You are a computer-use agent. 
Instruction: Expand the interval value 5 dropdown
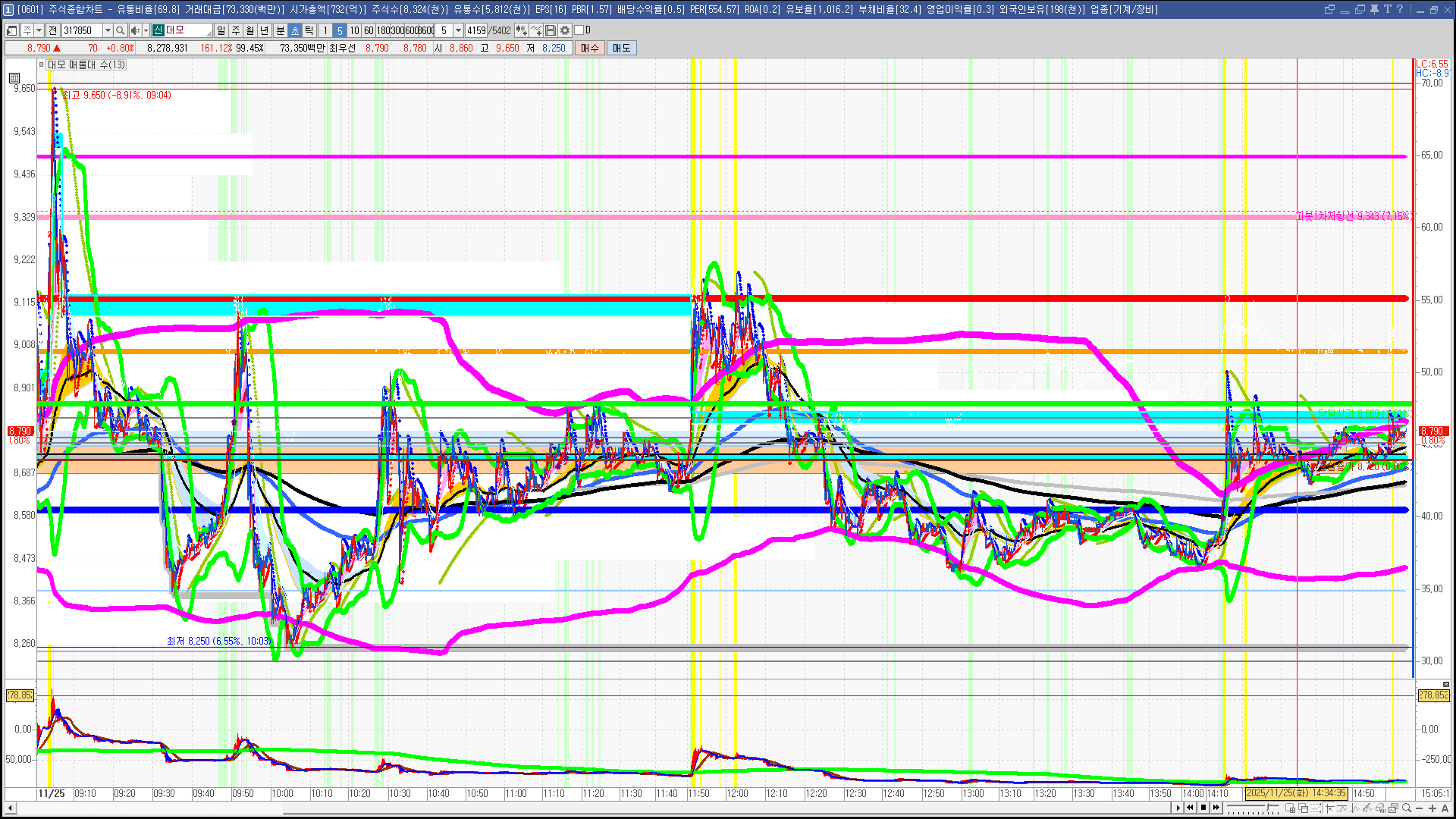click(458, 30)
